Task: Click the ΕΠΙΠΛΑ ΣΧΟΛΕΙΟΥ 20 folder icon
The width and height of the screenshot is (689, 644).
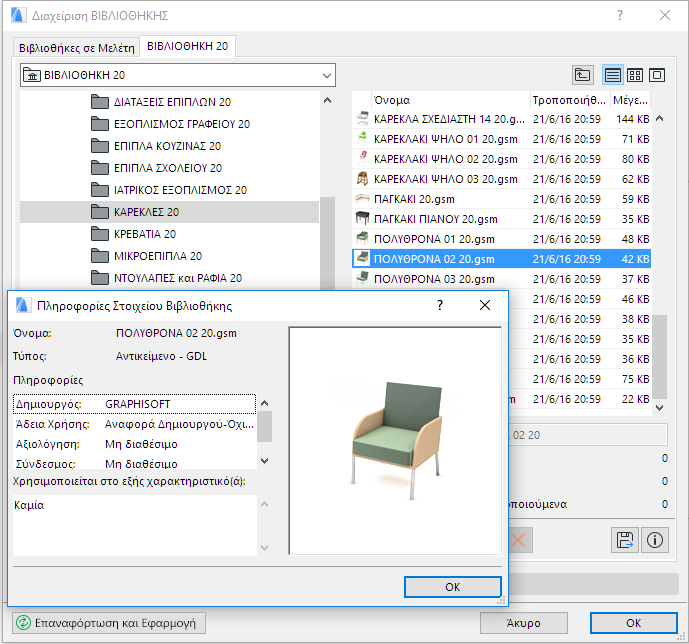Action: 100,168
